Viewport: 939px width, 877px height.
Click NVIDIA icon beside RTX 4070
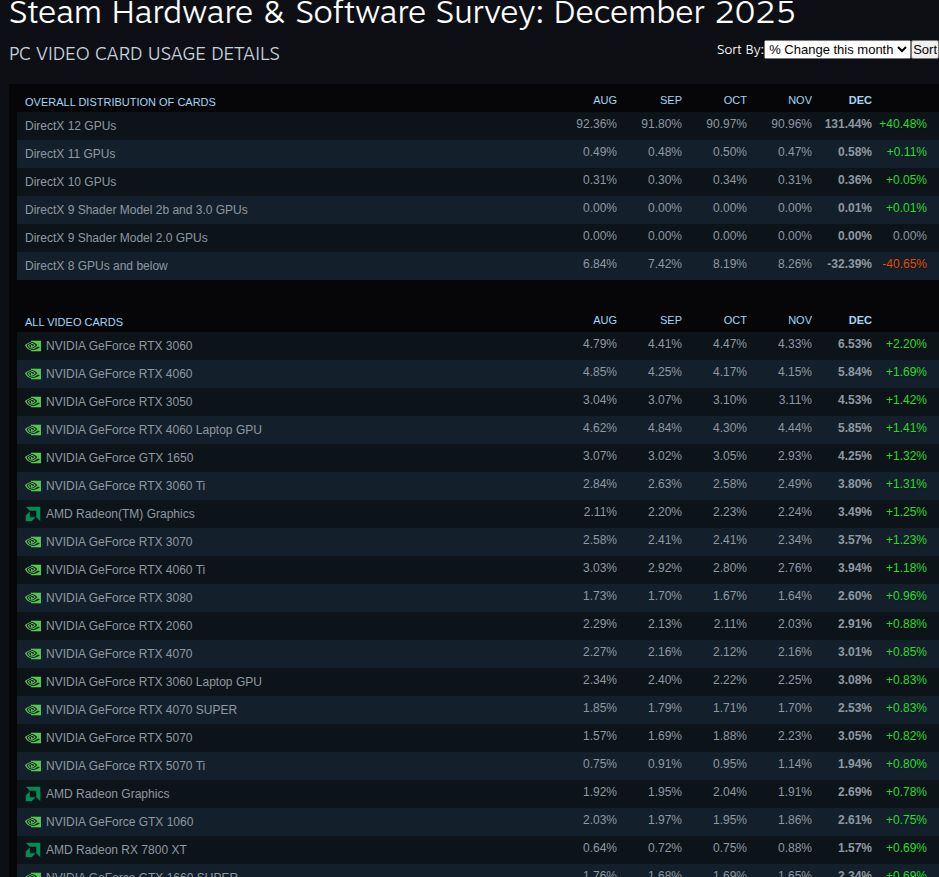point(33,654)
